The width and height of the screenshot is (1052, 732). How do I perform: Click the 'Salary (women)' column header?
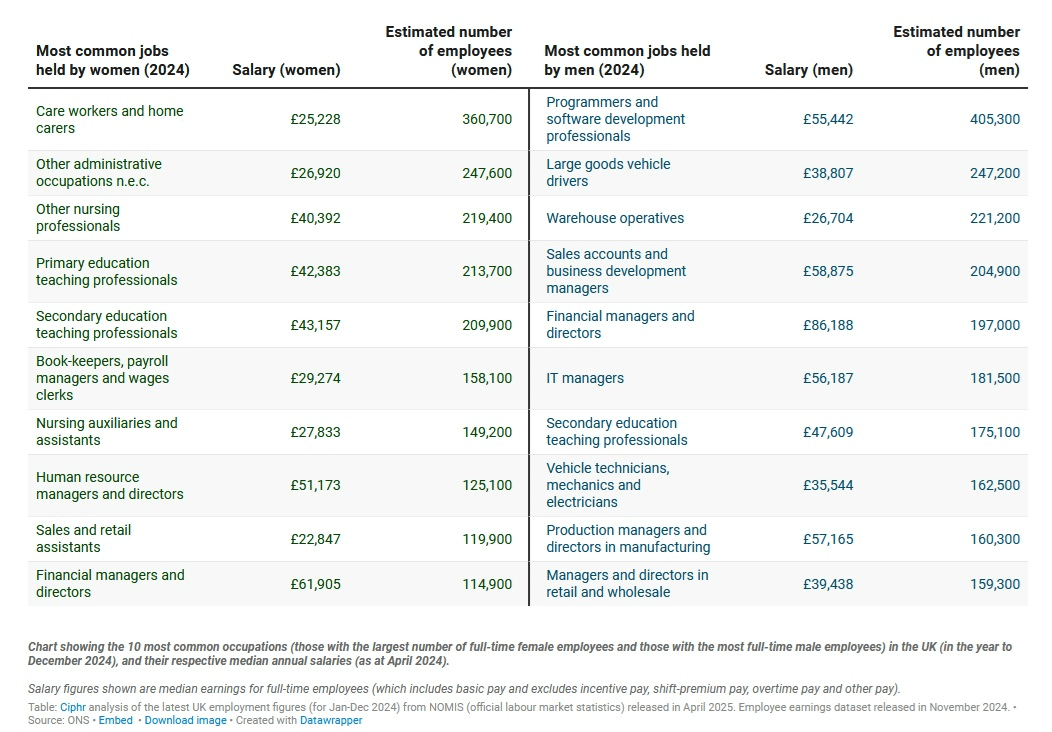(x=286, y=70)
